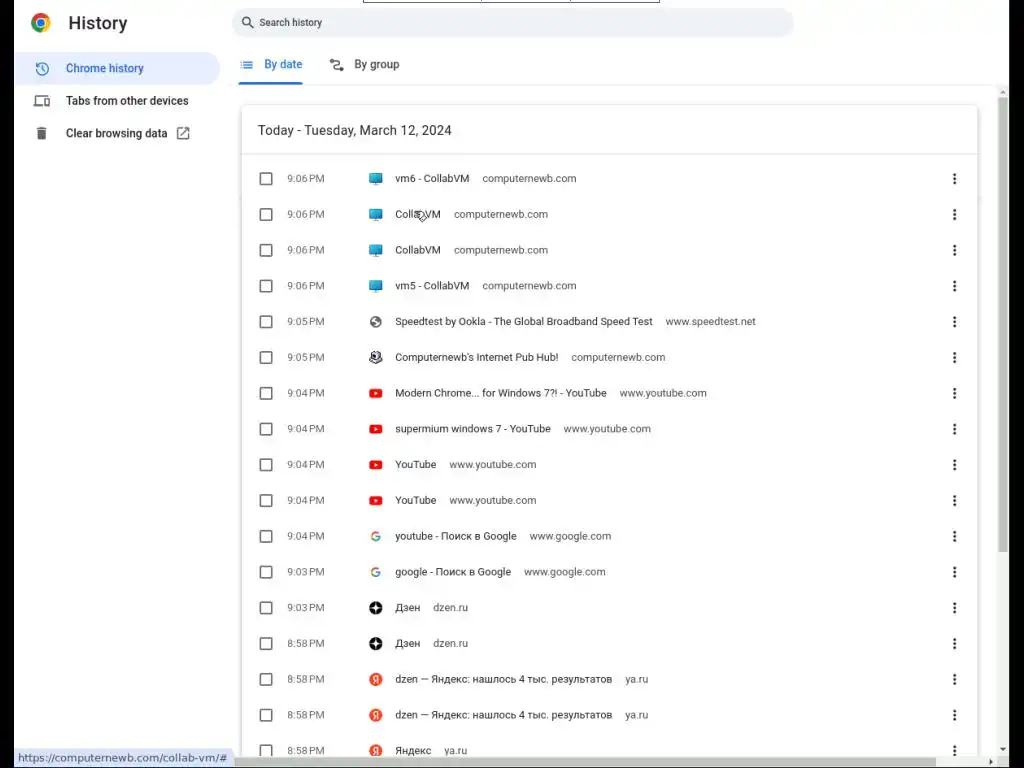Viewport: 1024px width, 768px height.
Task: Open youtube - Поиск в Google link
Action: 456,536
